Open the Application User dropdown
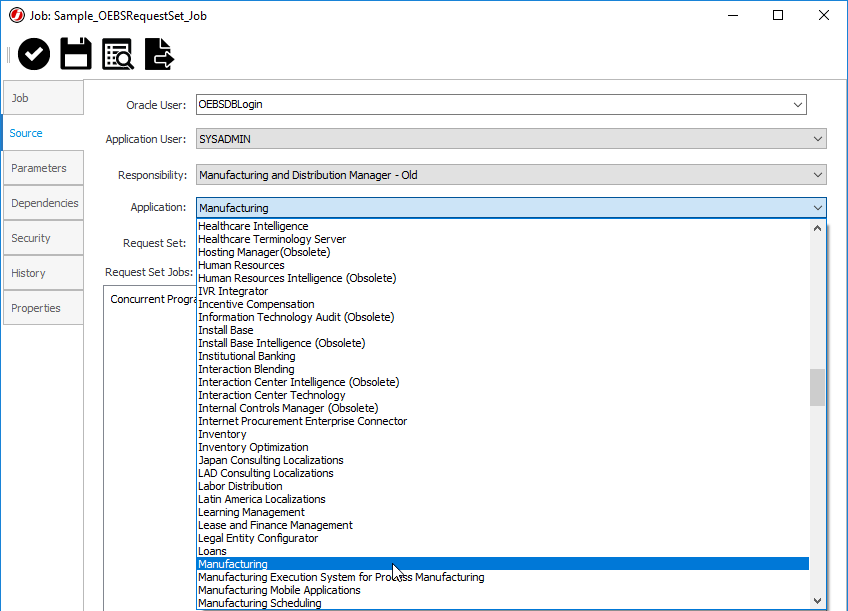This screenshot has height=611, width=848. pyautogui.click(x=511, y=139)
